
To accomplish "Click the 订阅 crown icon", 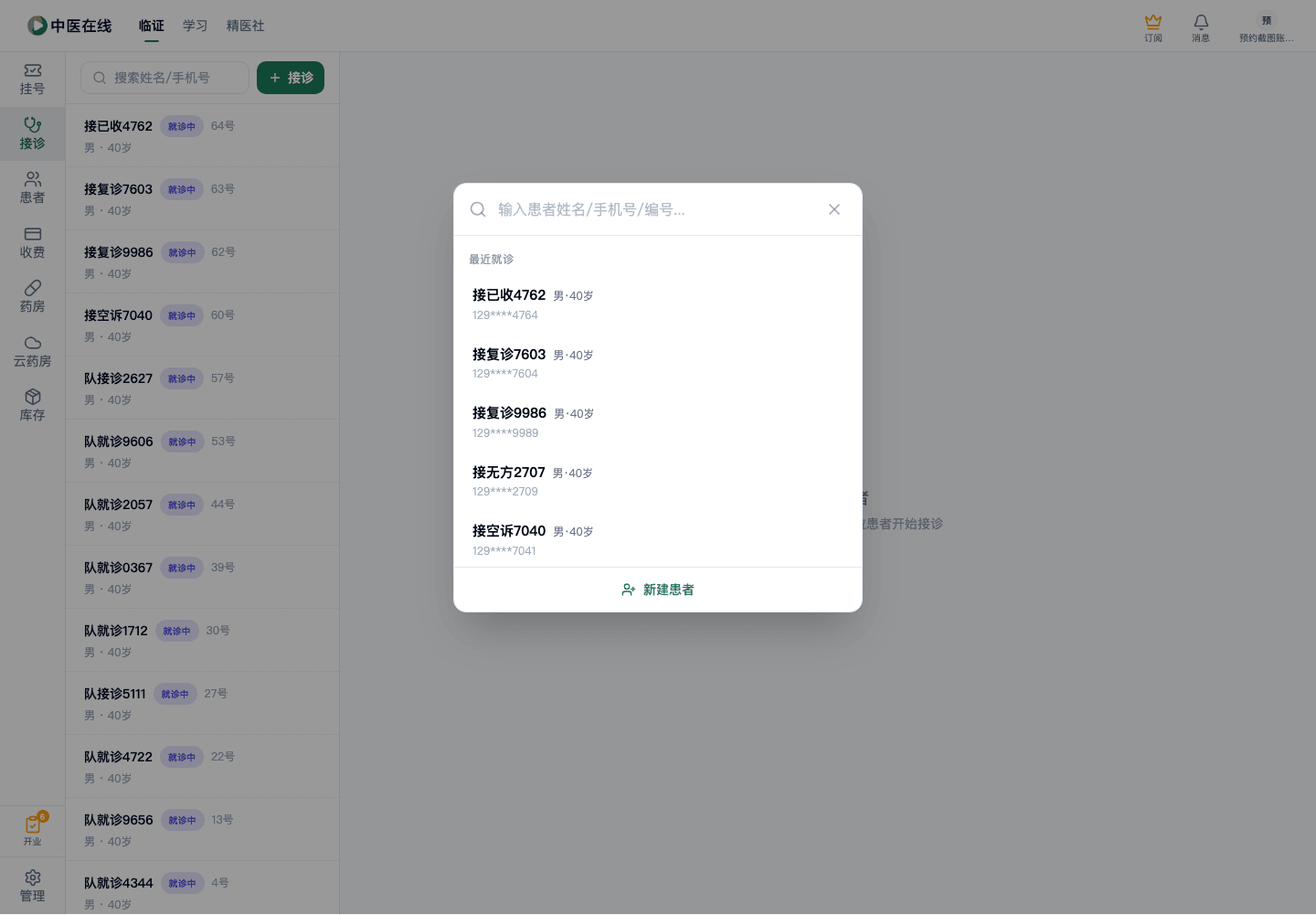I will 1153,27.
